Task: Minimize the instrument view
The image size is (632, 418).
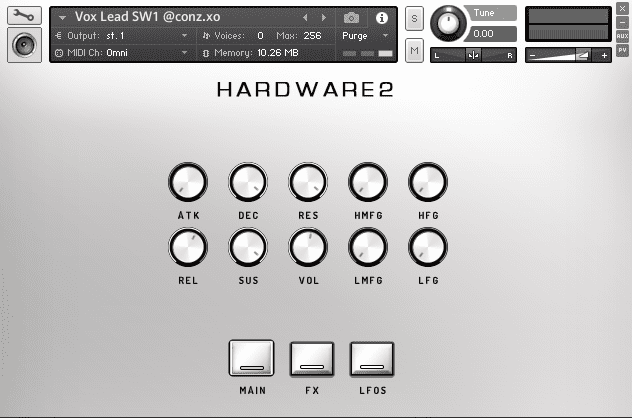Action: pos(622,22)
